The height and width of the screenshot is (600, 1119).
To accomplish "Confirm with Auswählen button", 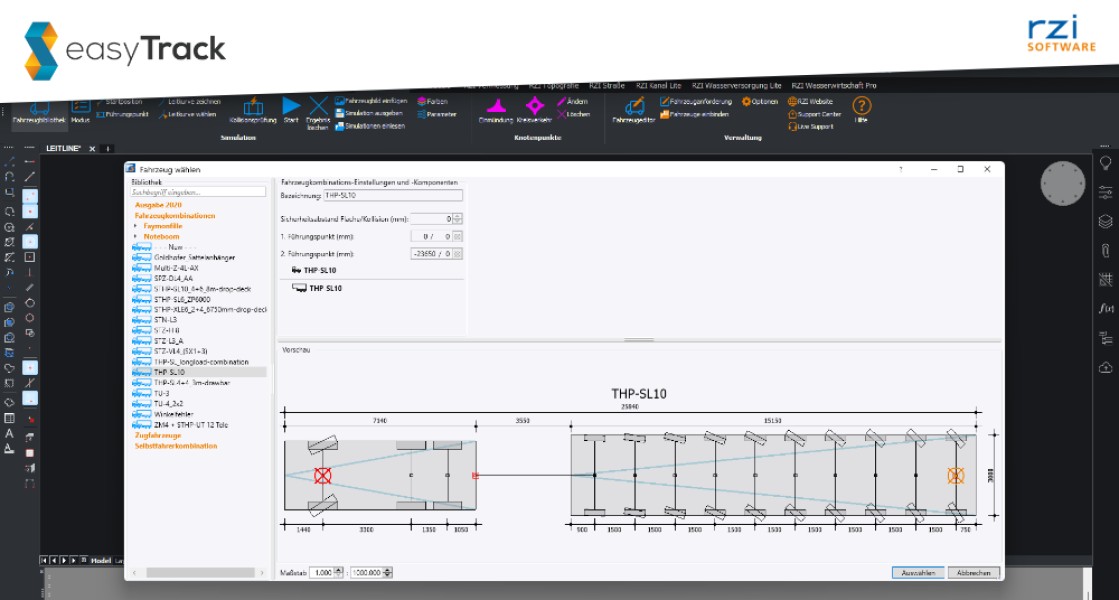I will pos(918,573).
